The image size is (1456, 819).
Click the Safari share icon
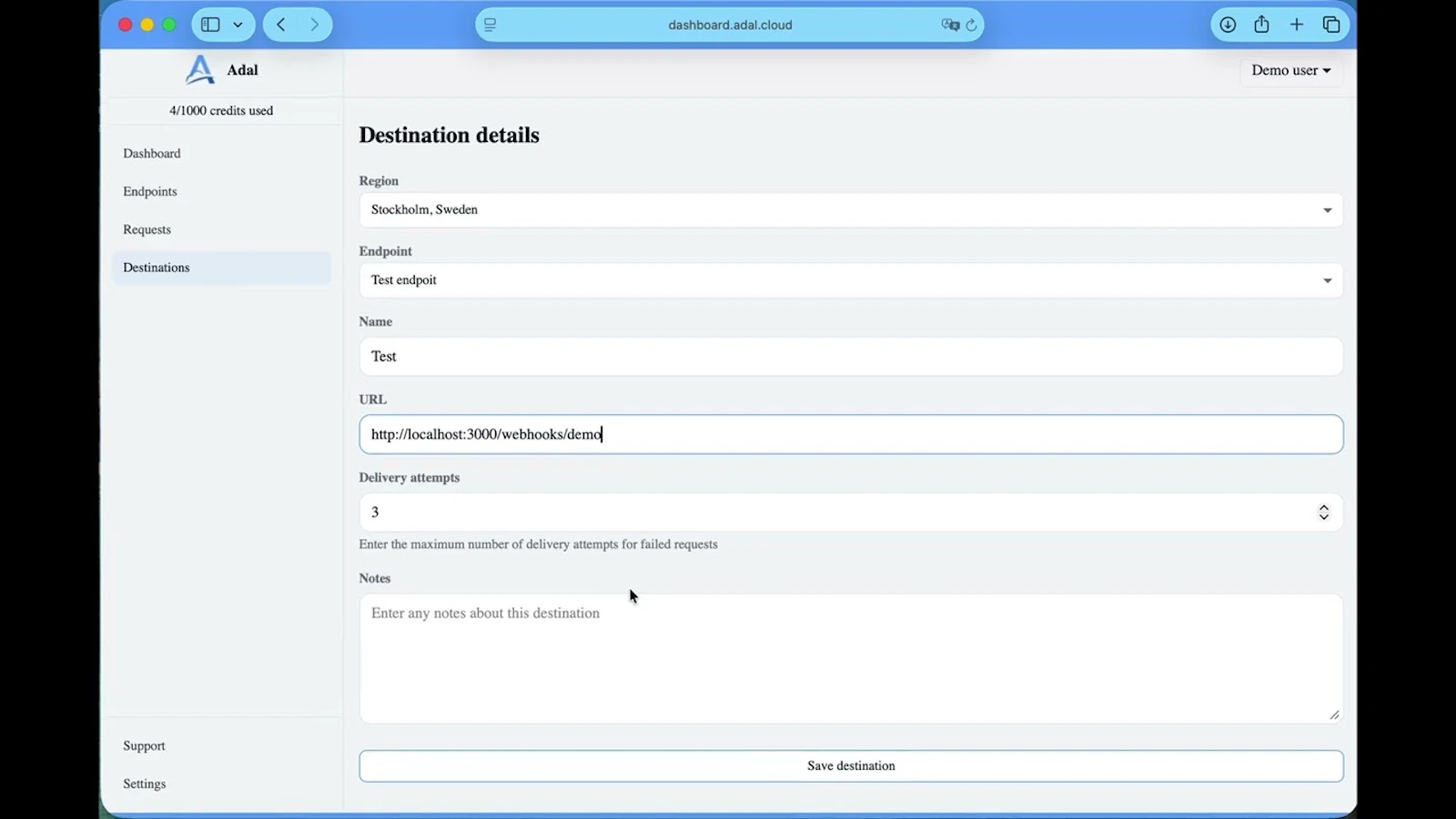[1261, 25]
